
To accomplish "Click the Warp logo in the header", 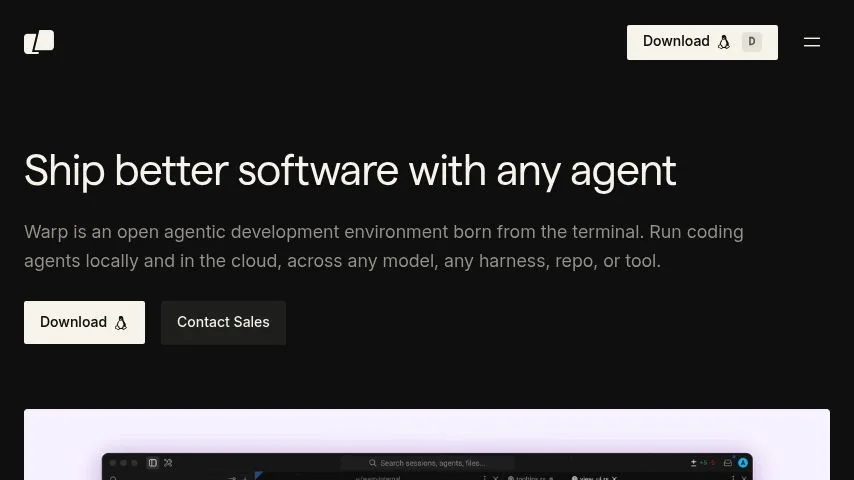I will click(39, 42).
